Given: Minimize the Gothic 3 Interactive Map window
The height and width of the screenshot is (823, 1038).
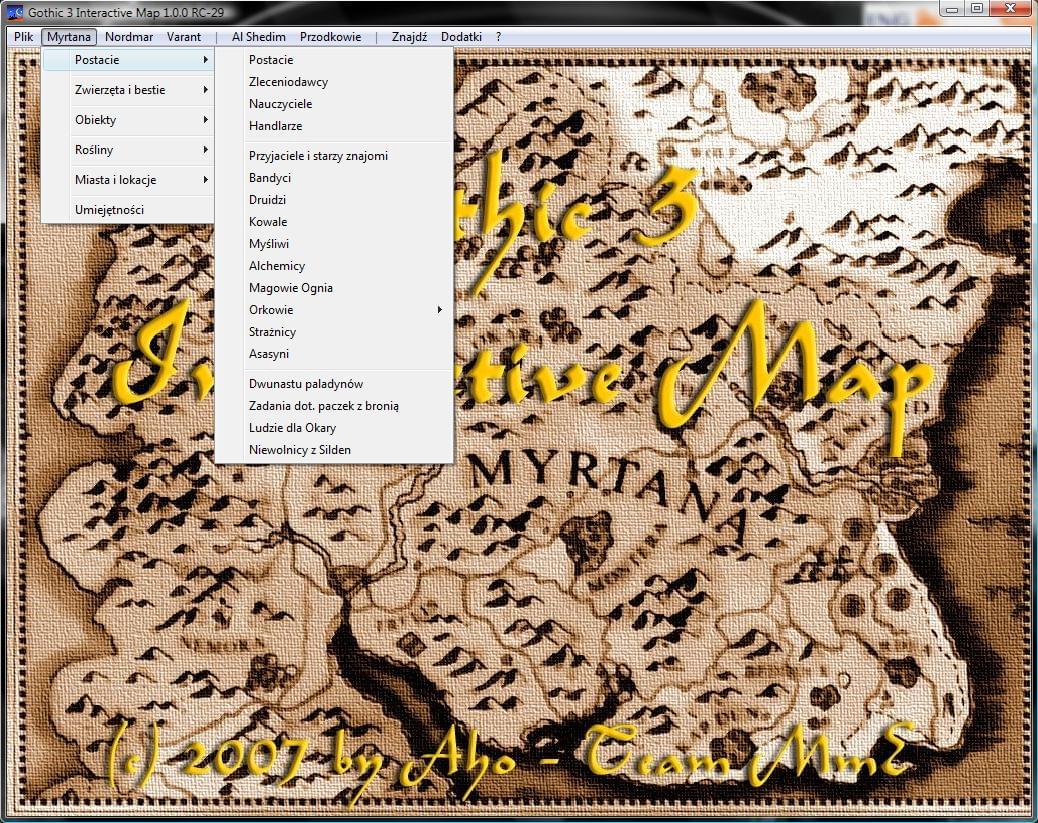Looking at the screenshot, I should [x=952, y=9].
